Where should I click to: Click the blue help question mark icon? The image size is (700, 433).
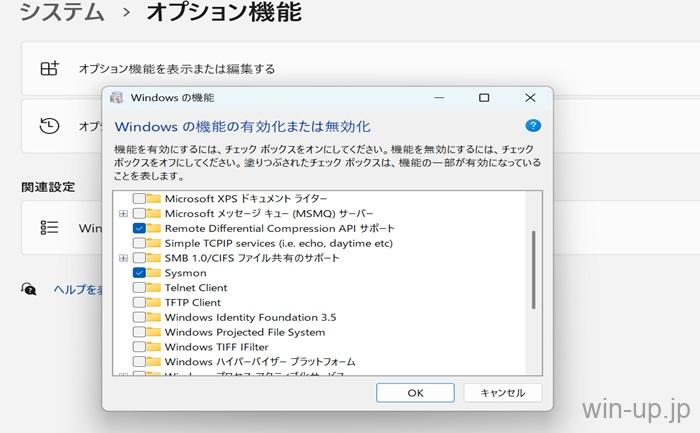coord(533,126)
